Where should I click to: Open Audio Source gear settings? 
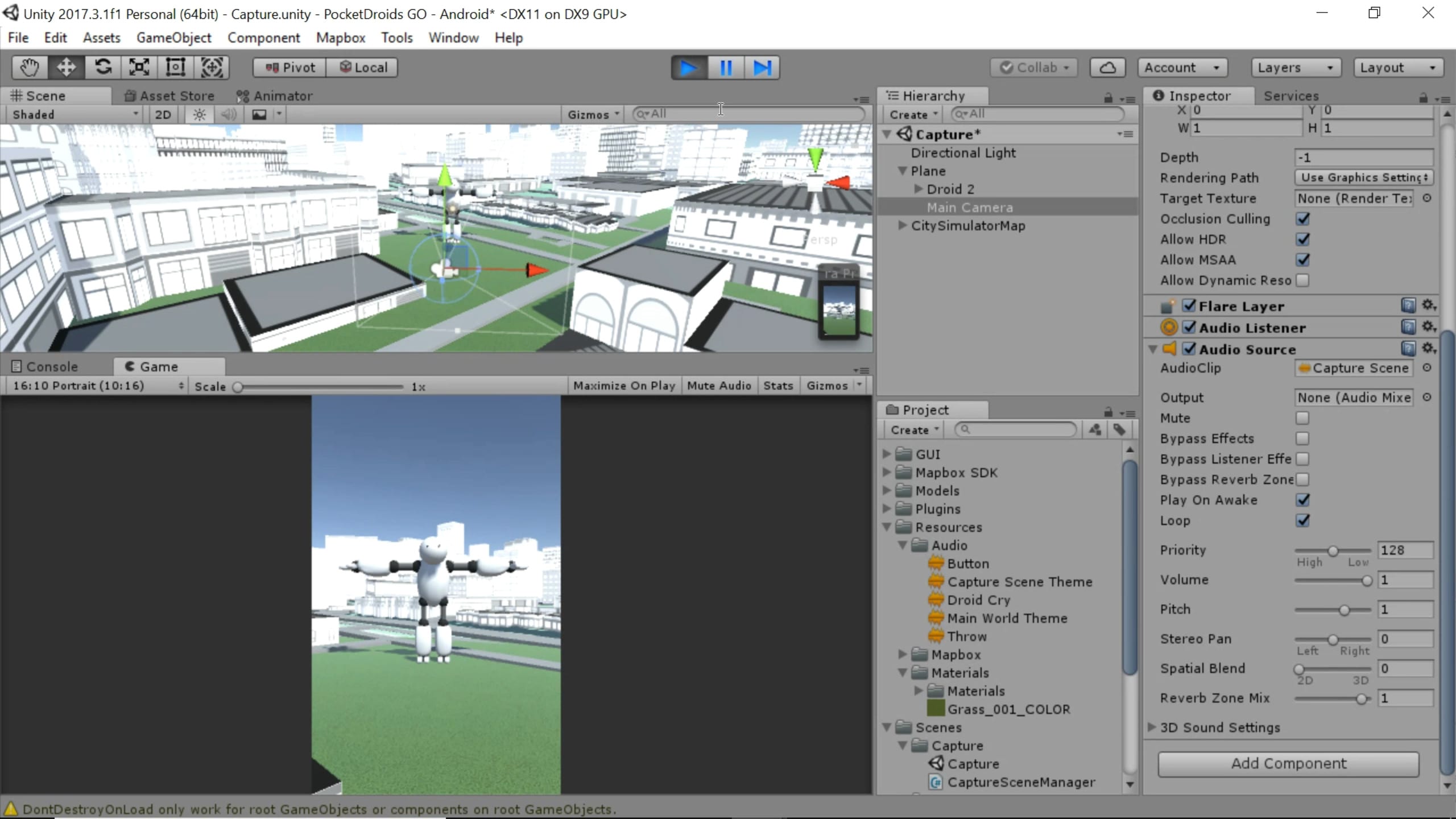click(x=1429, y=349)
